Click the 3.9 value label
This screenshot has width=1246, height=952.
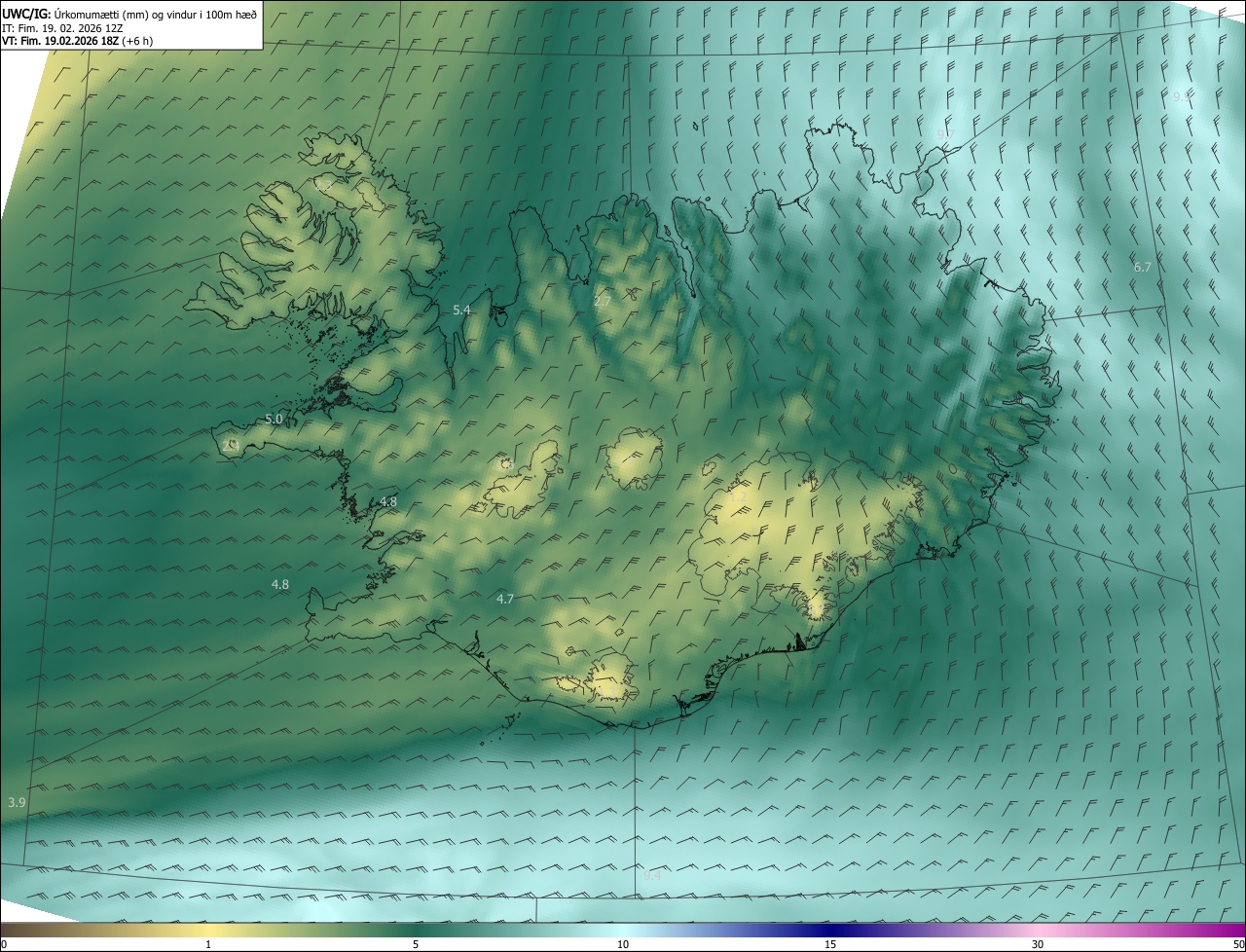(17, 802)
